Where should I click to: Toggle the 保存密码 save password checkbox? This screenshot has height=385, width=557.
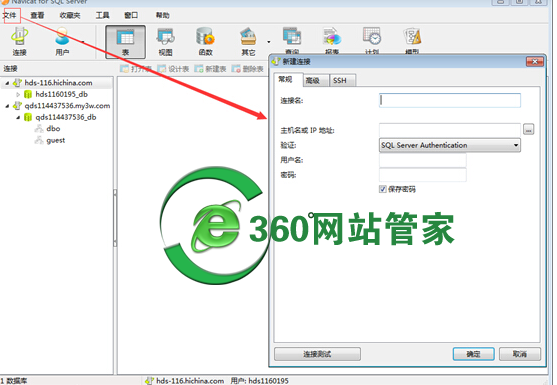[383, 189]
